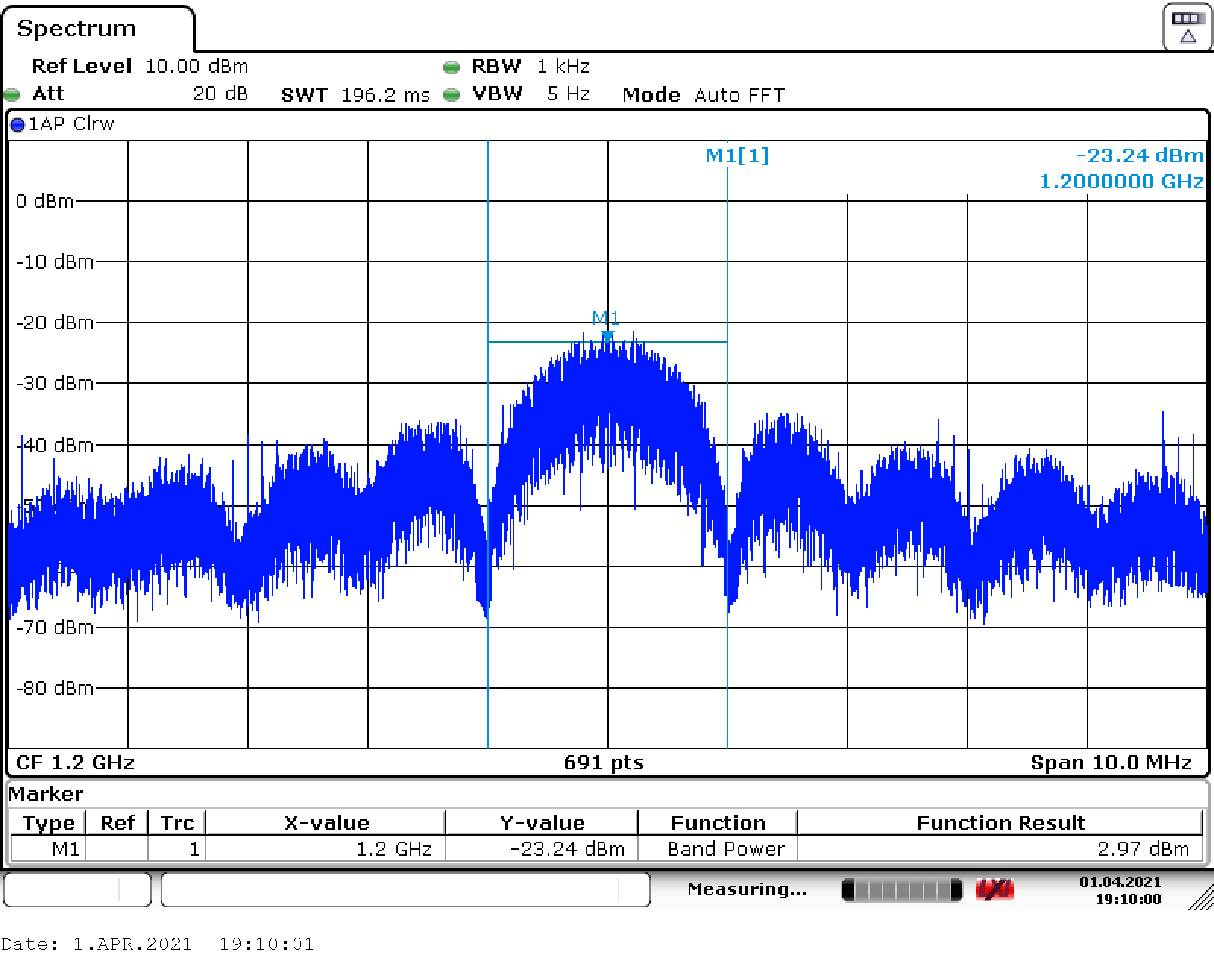Click the toolbar toggle icon in top-right corner

pyautogui.click(x=1187, y=27)
